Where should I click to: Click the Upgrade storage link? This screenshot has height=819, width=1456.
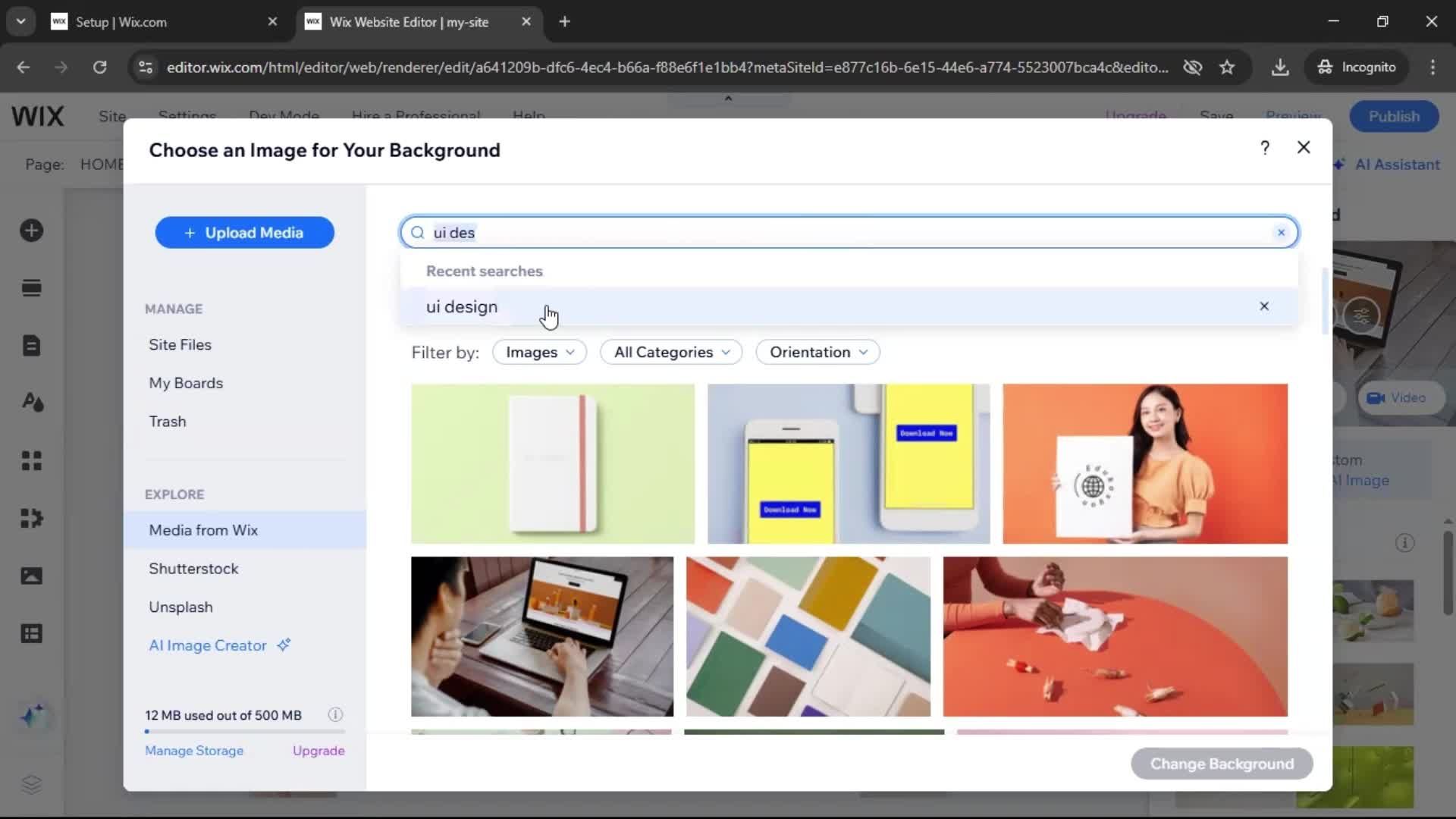coord(318,750)
